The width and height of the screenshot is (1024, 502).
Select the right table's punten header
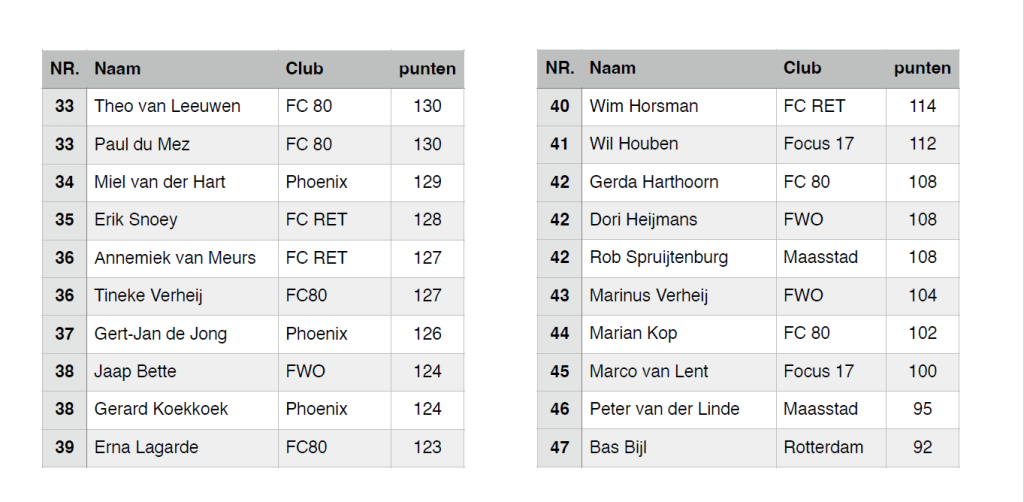[923, 68]
